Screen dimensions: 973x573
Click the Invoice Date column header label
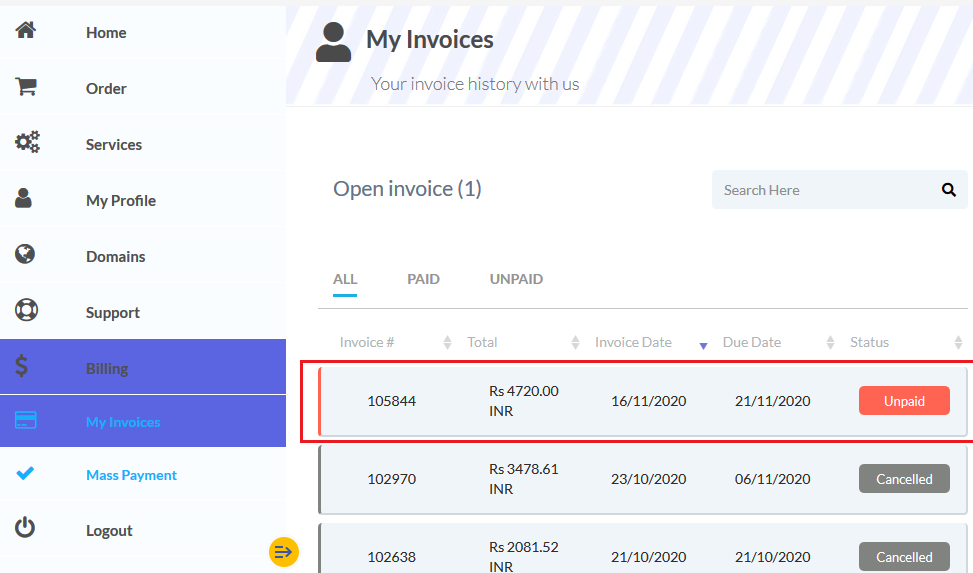tap(633, 342)
